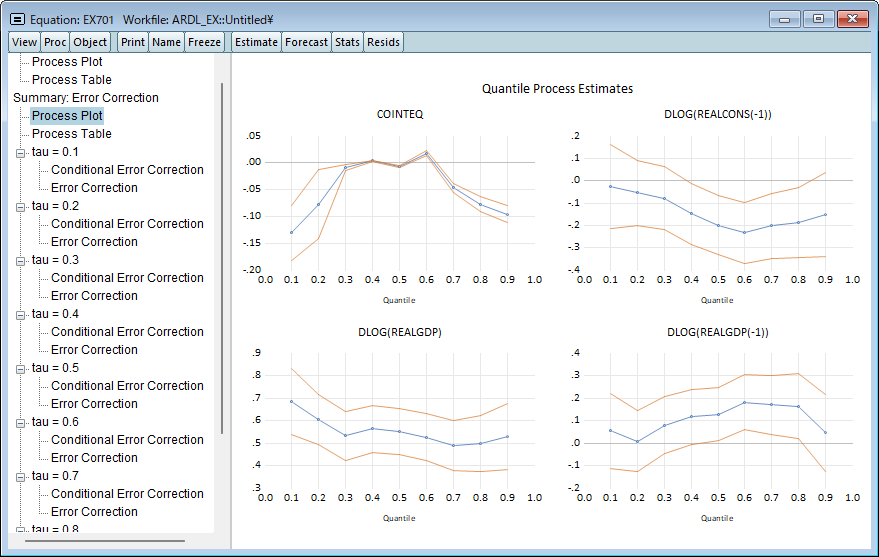The image size is (879, 557).
Task: Collapse the tau = 0.1 tree node
Action: [20, 152]
